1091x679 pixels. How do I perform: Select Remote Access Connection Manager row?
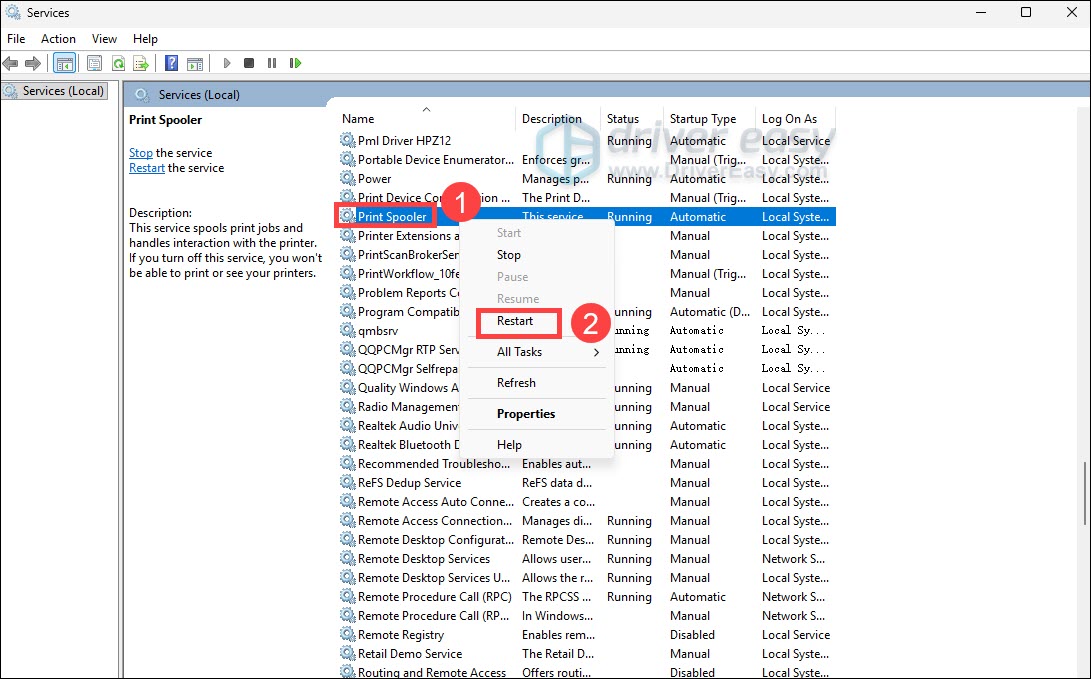coord(587,521)
